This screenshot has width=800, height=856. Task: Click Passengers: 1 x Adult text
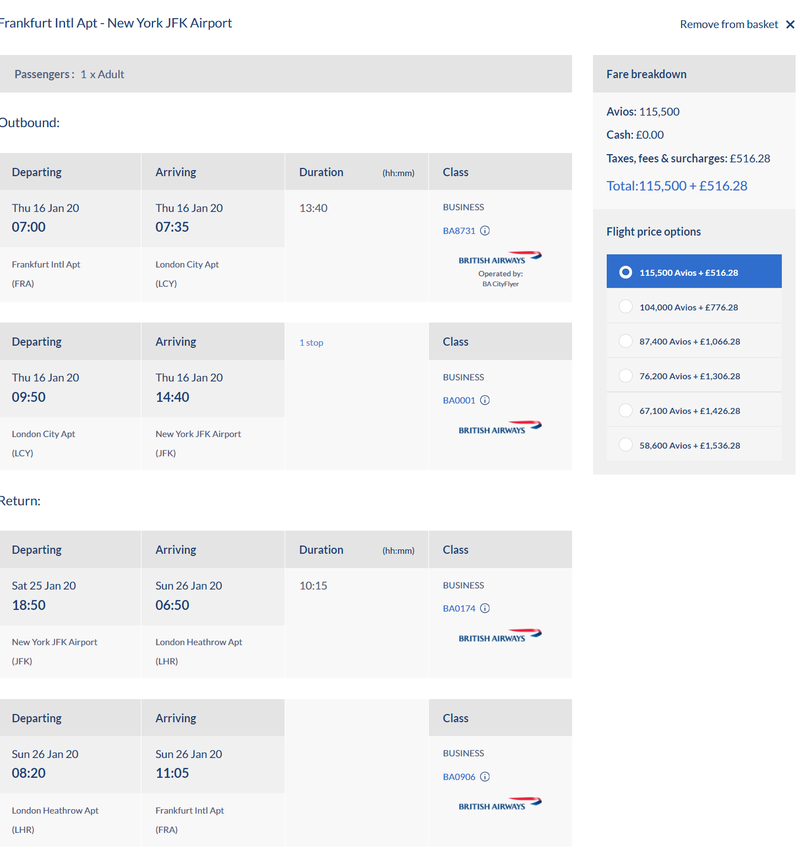(x=69, y=74)
